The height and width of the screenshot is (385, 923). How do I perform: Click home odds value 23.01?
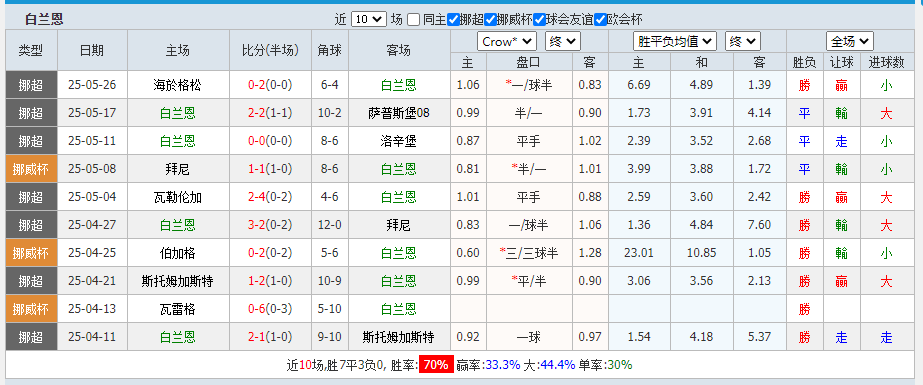(639, 253)
